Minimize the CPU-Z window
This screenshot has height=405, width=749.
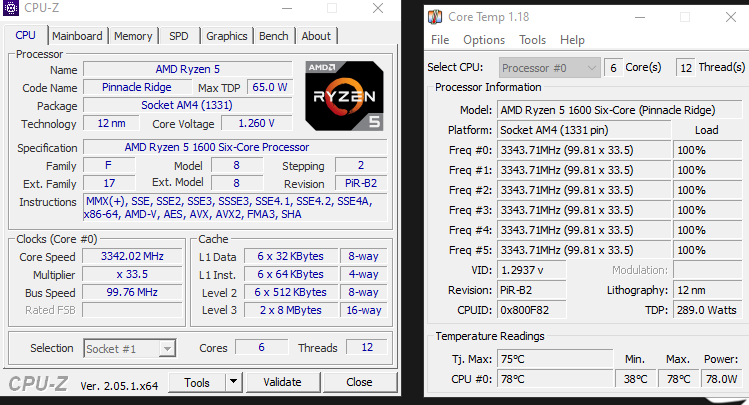(287, 8)
